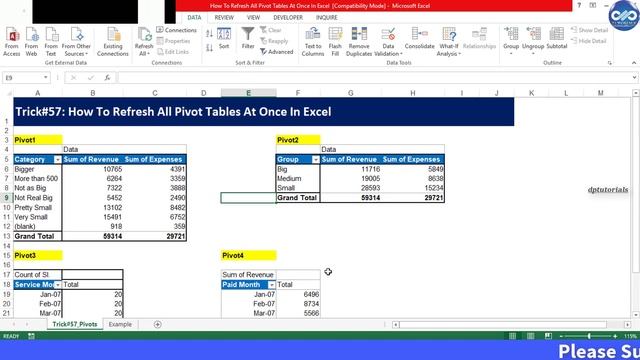
Task: Click the macro recording status icon
Action: coord(31,336)
